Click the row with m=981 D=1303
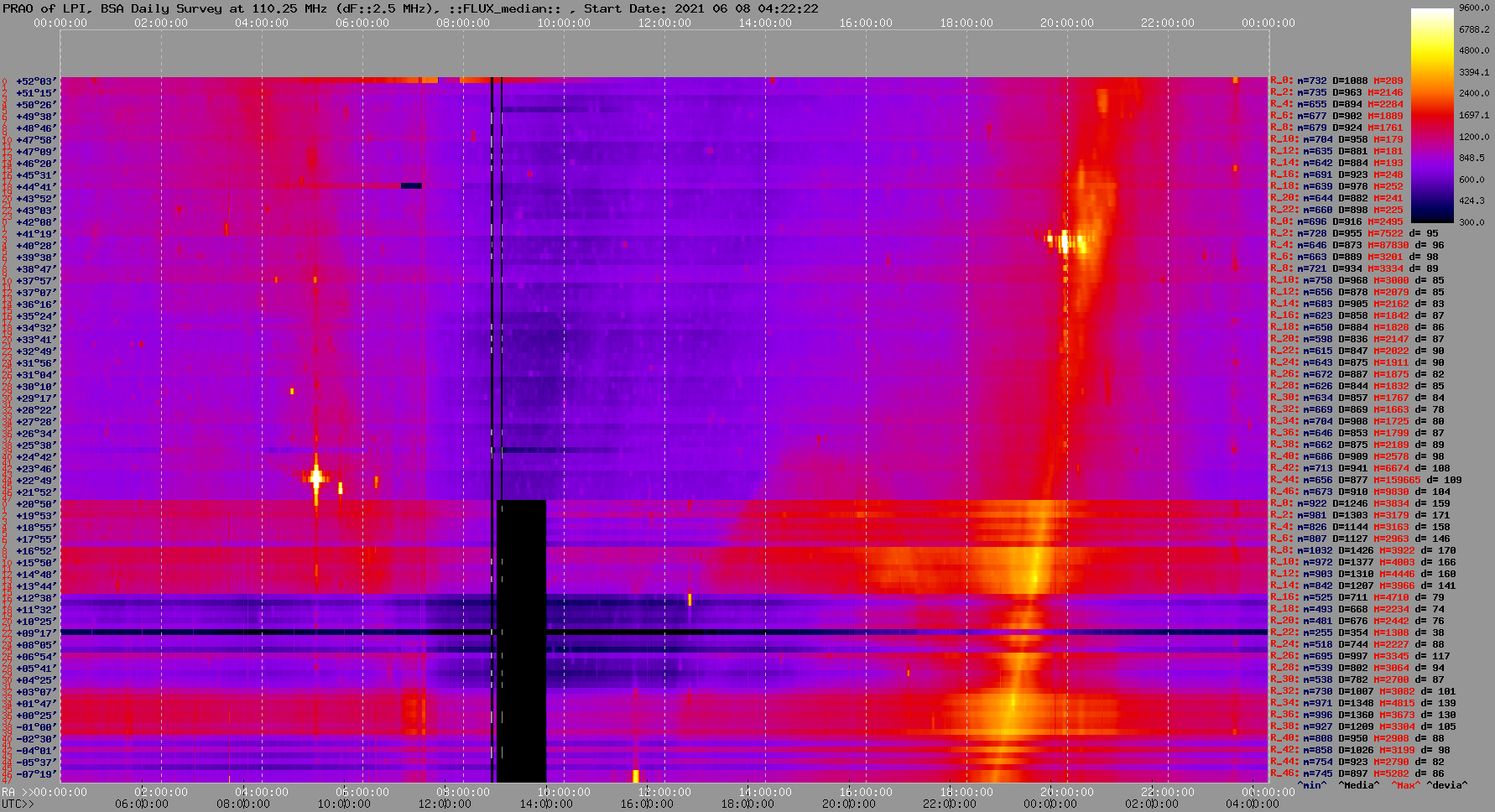The height and width of the screenshot is (812, 1495). pyautogui.click(x=1360, y=516)
